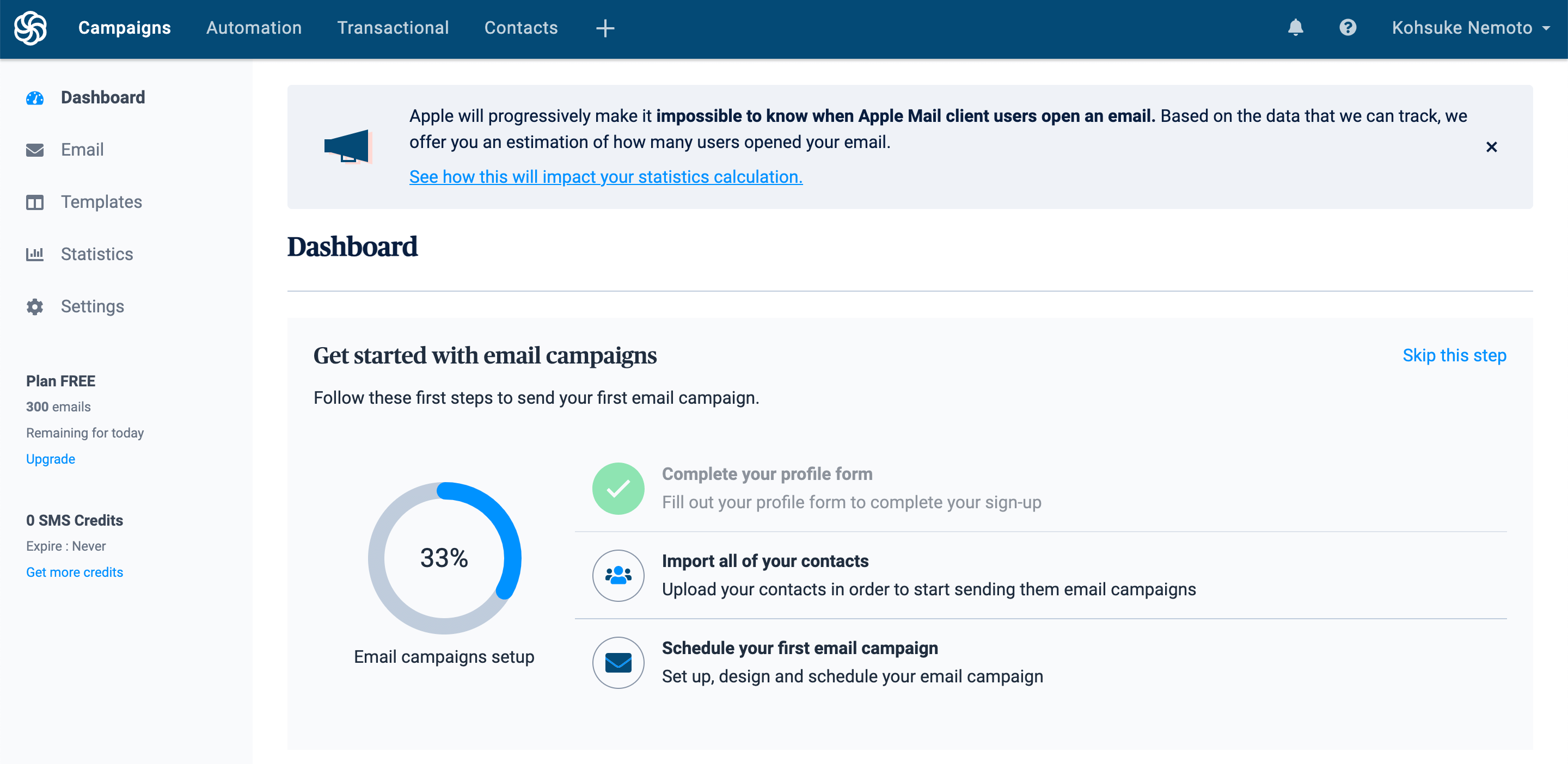Click the Skip this step link
The height and width of the screenshot is (764, 1568).
click(1454, 355)
